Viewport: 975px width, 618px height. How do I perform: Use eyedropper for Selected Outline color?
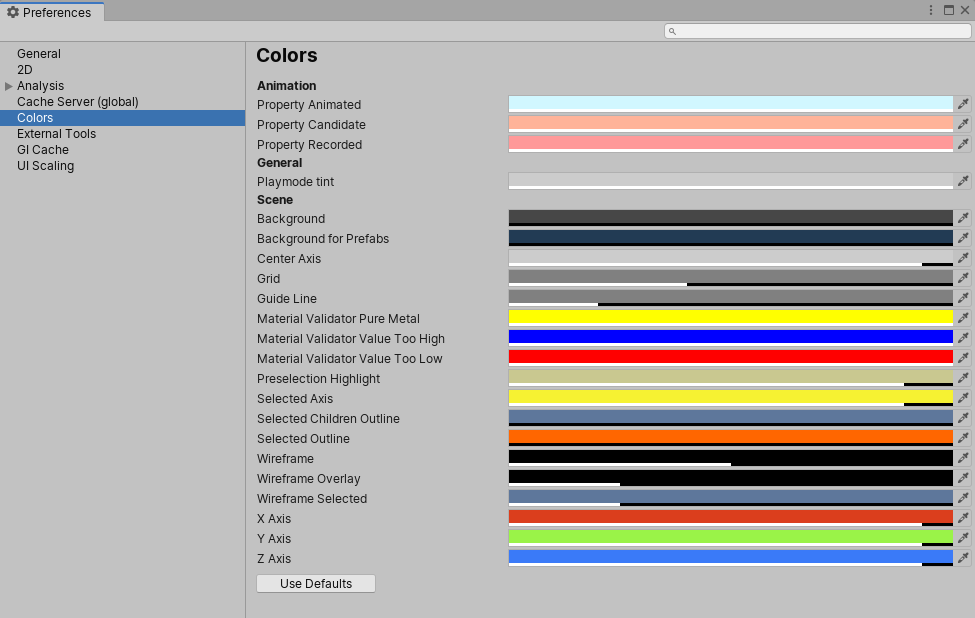tap(963, 438)
